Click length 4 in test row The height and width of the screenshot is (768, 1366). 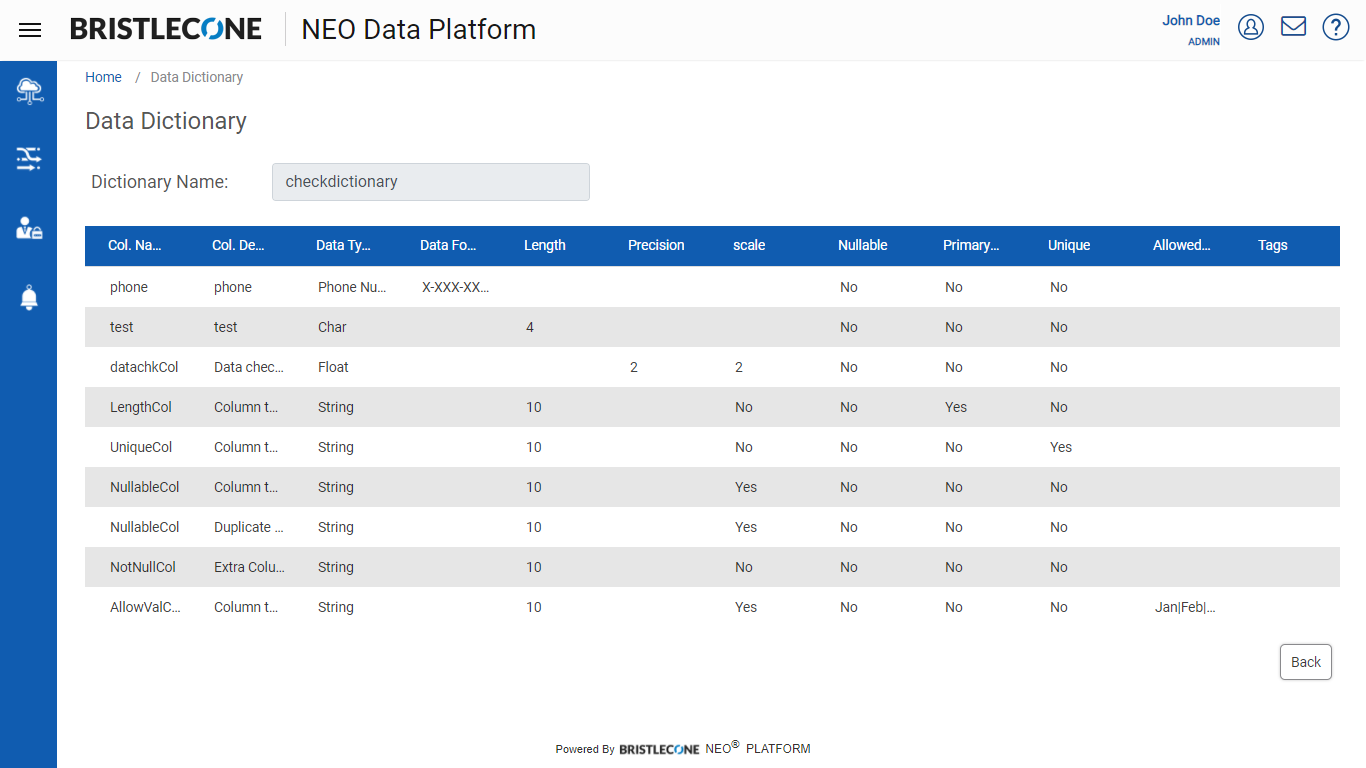pos(530,327)
